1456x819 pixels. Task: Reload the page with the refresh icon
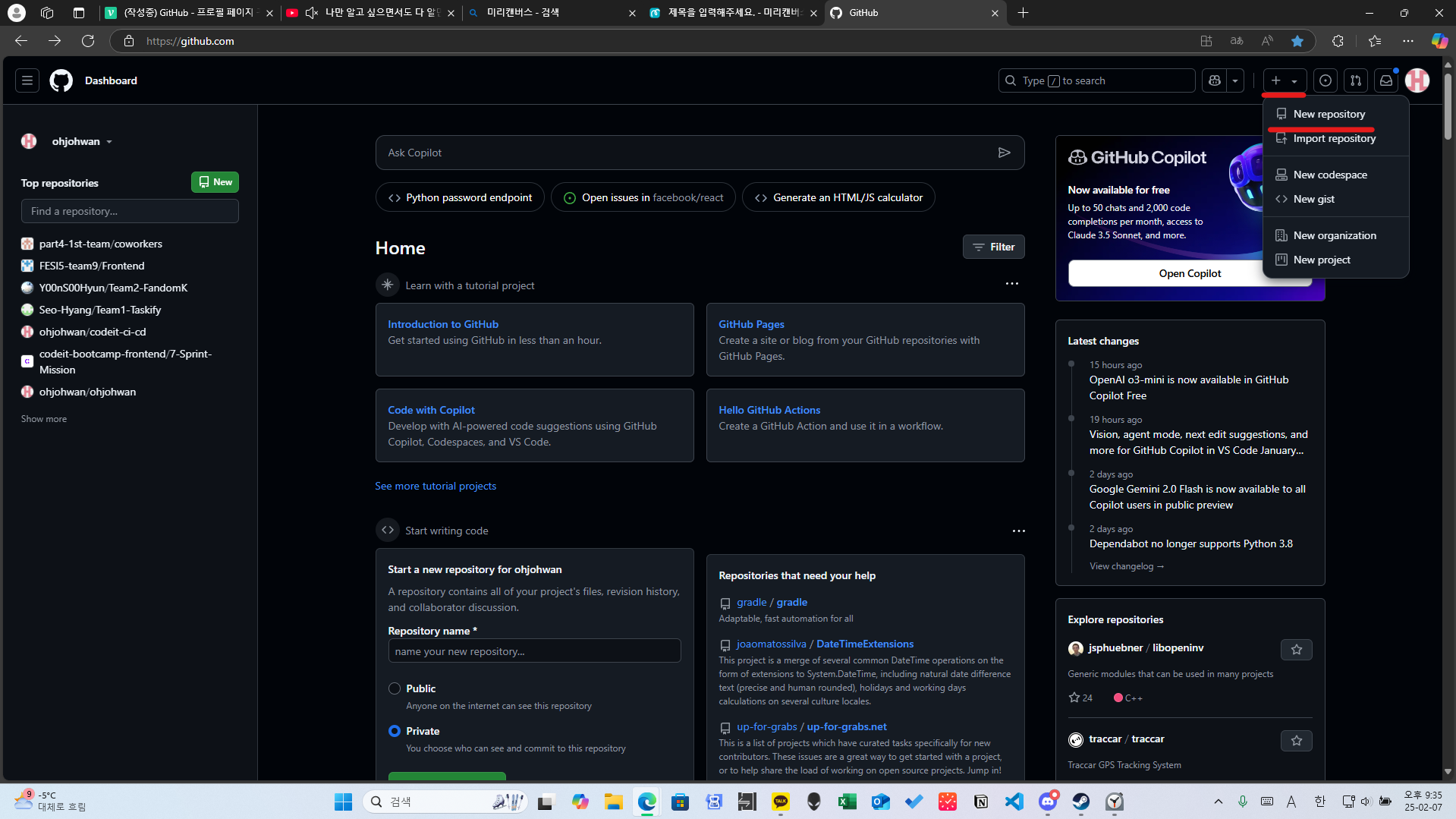88,41
